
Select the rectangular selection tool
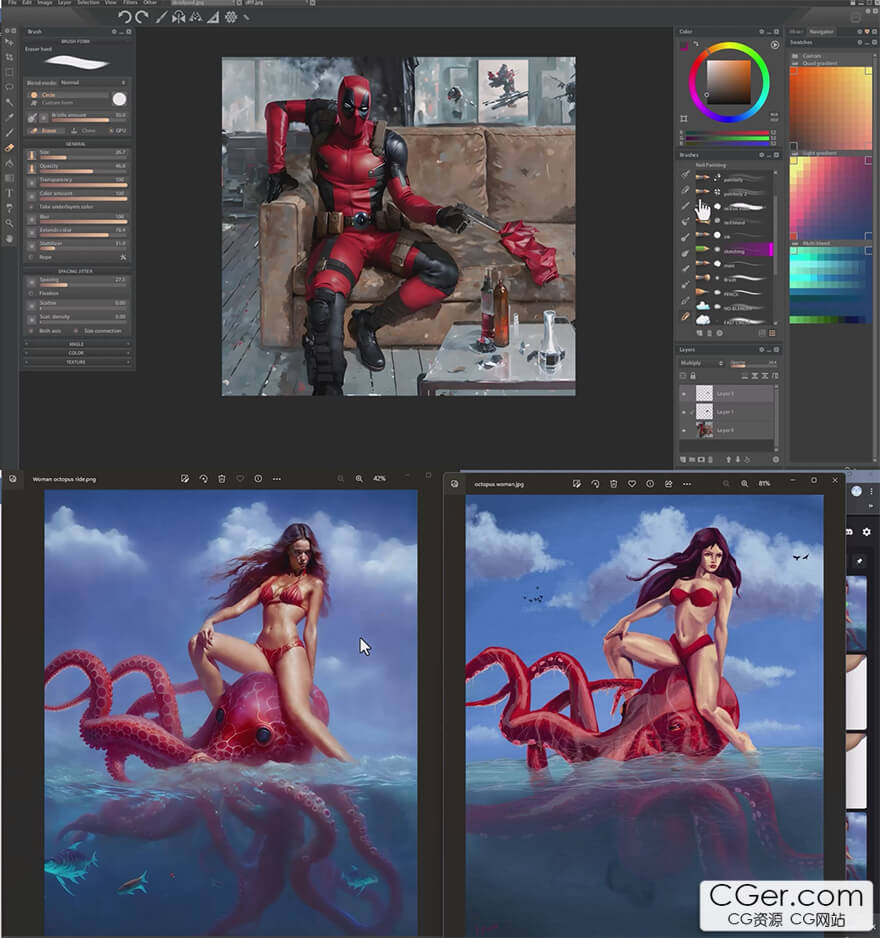tap(9, 72)
